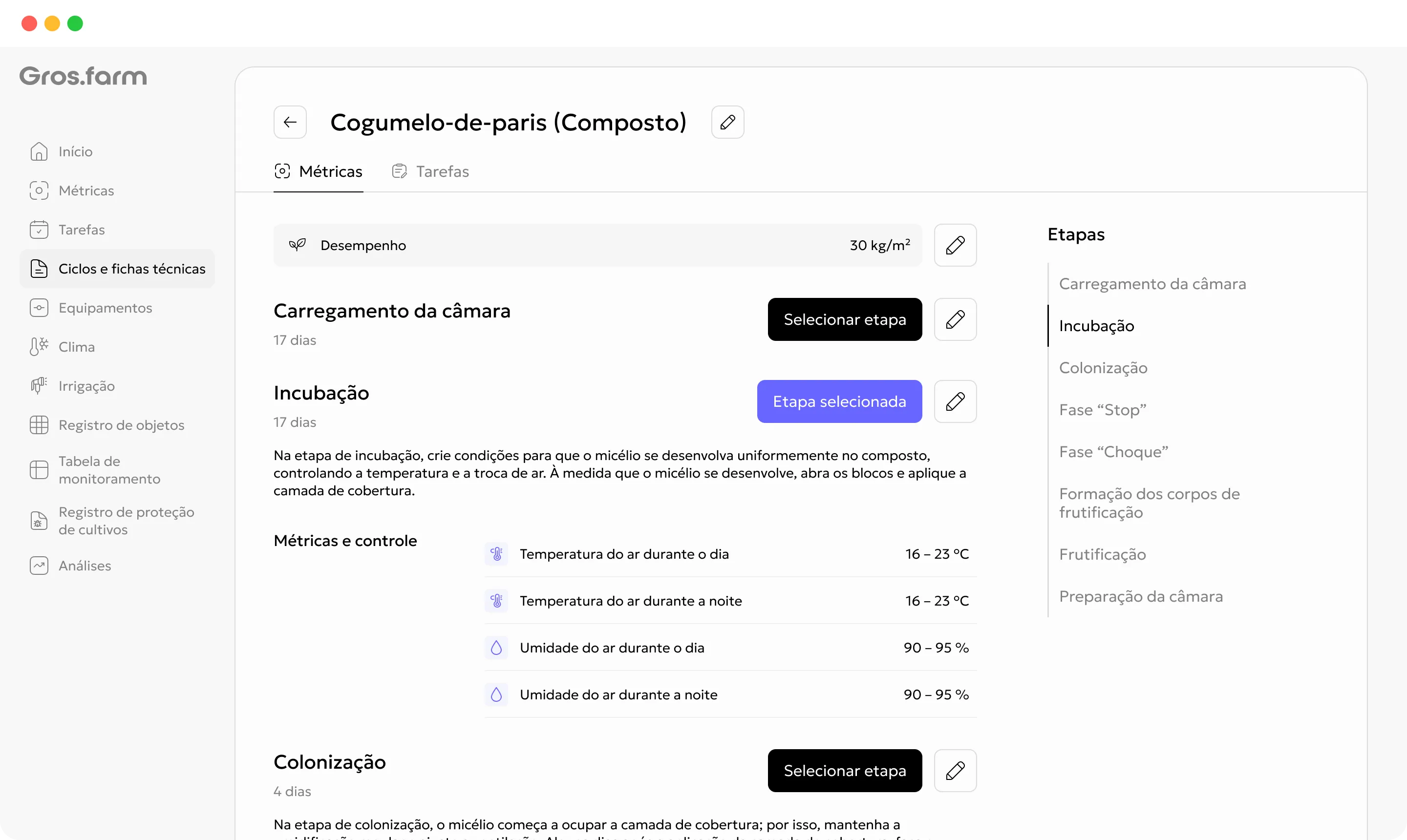The width and height of the screenshot is (1407, 840).
Task: Open Equipamentos in the sidebar
Action: [117, 307]
